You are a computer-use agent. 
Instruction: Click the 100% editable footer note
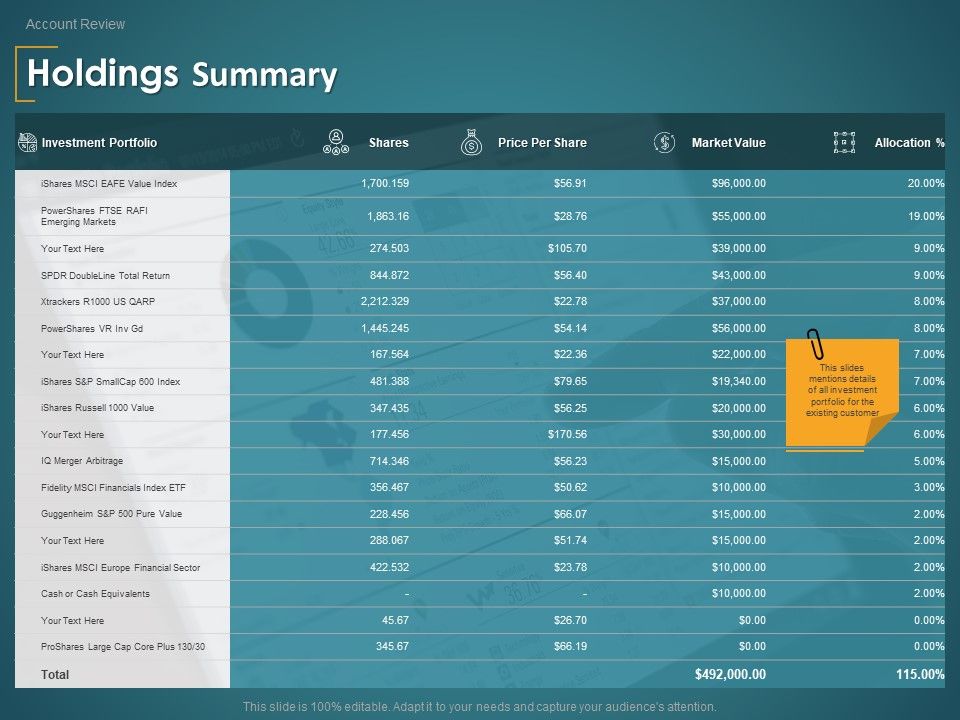pos(479,707)
